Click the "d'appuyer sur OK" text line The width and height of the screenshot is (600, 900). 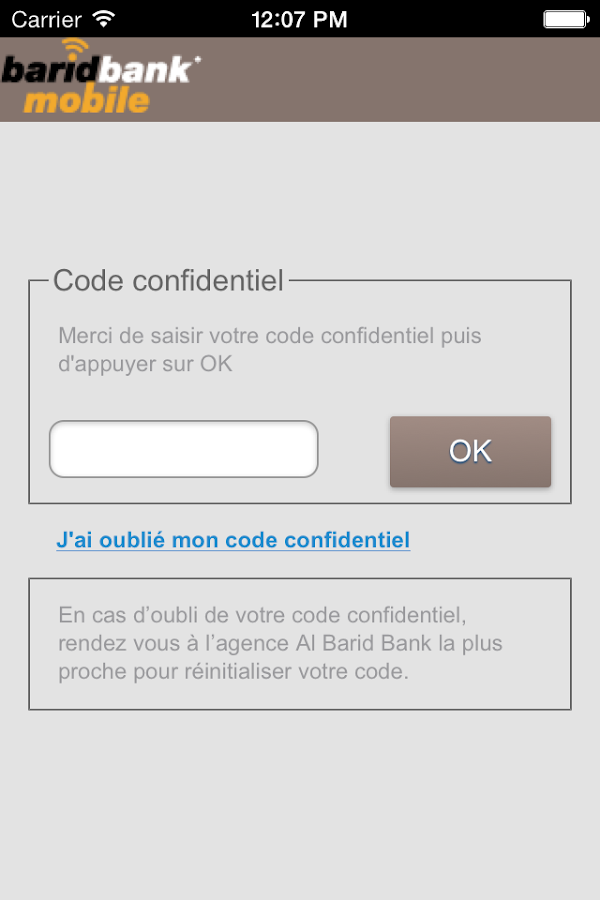point(145,364)
